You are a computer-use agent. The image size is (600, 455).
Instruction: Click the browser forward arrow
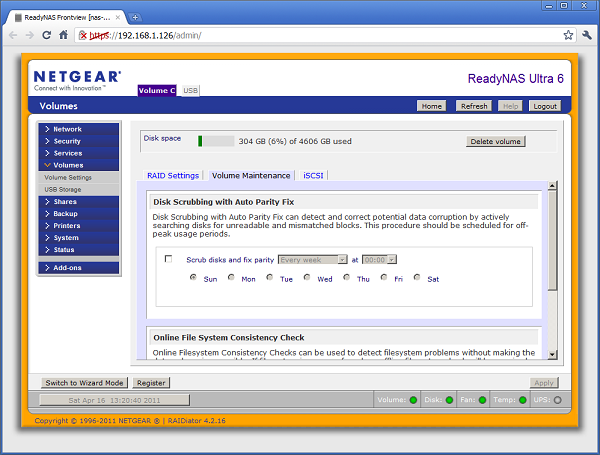30,35
